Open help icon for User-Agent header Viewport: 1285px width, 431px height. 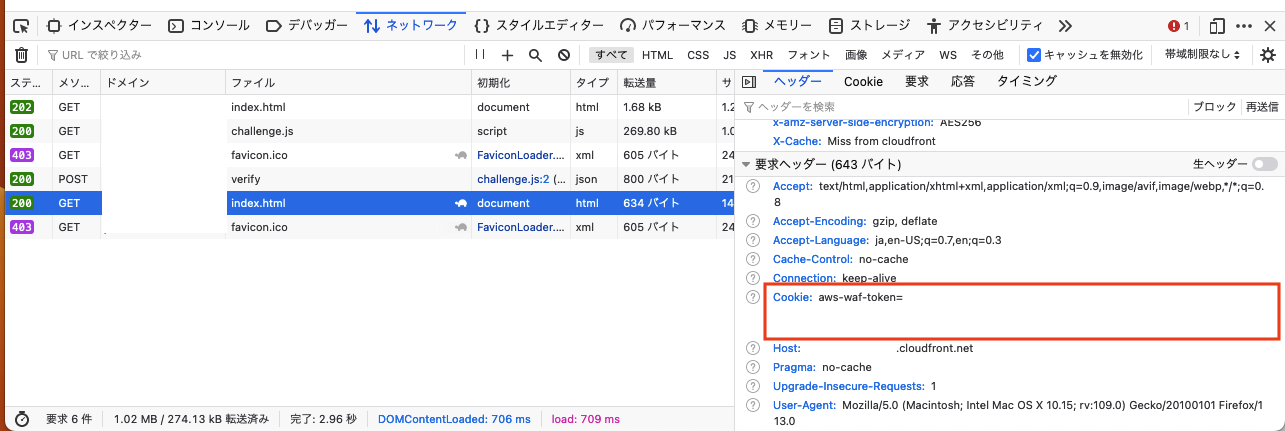(753, 405)
